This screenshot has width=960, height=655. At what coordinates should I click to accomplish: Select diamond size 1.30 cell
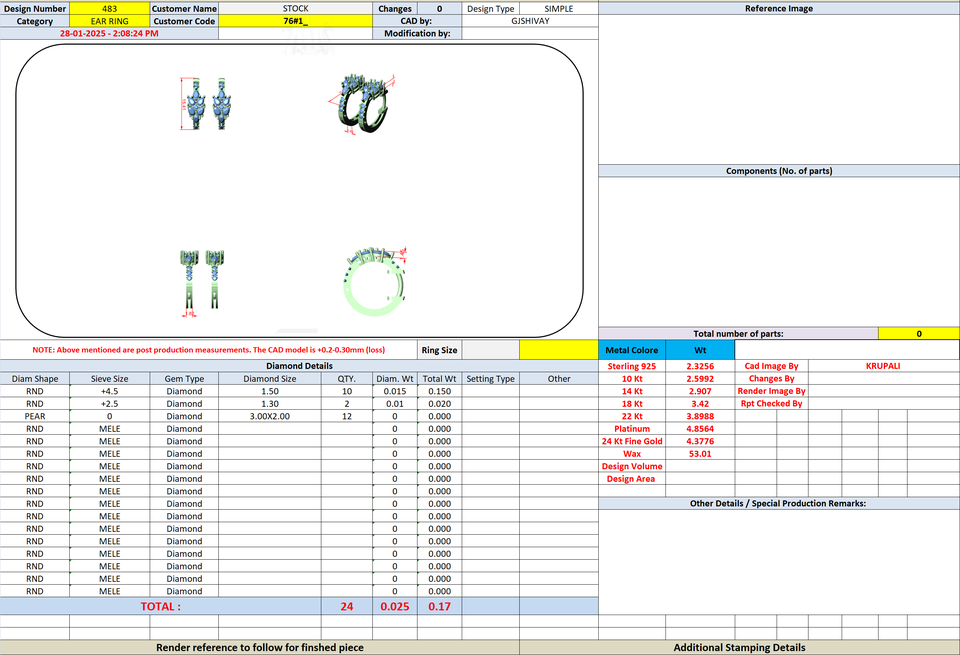269,404
